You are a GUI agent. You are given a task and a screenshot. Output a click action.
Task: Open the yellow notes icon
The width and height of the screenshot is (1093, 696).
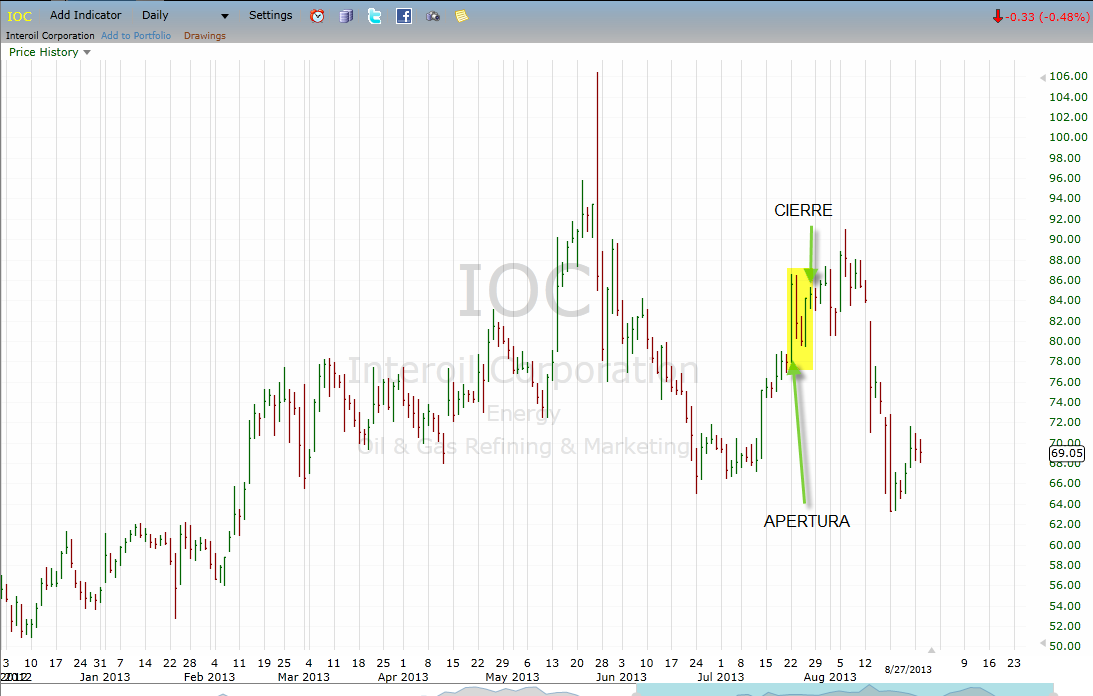coord(461,16)
